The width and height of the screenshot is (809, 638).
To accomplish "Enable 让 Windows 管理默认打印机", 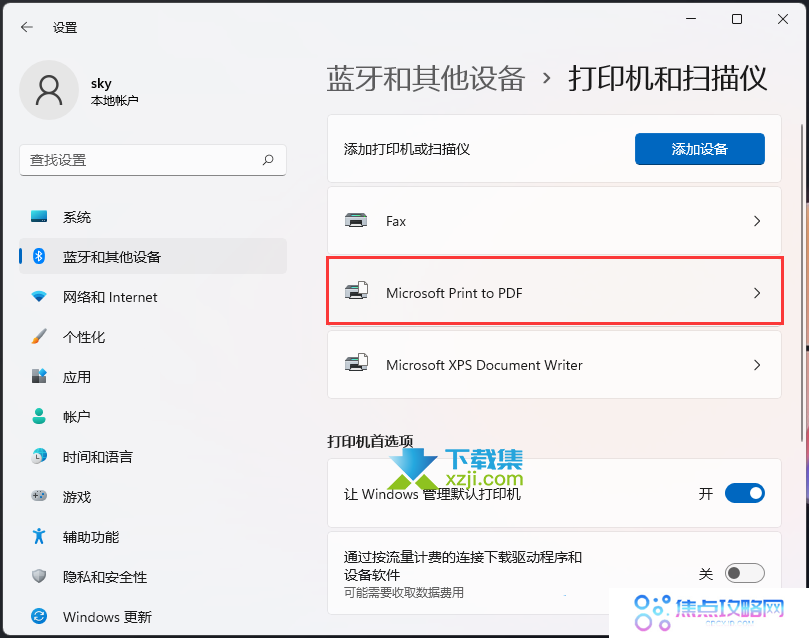I will click(744, 493).
